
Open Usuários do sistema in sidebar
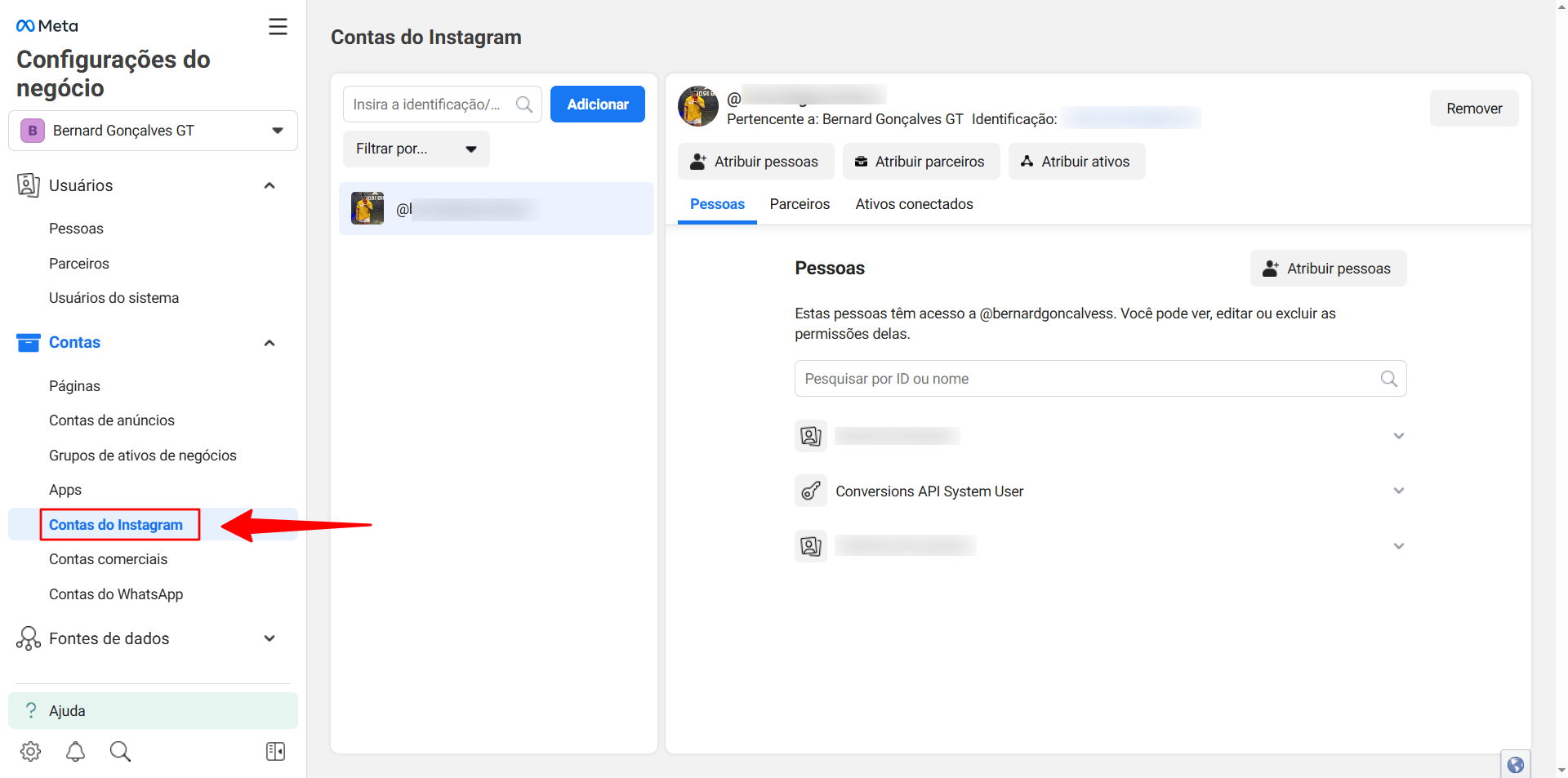pos(114,298)
